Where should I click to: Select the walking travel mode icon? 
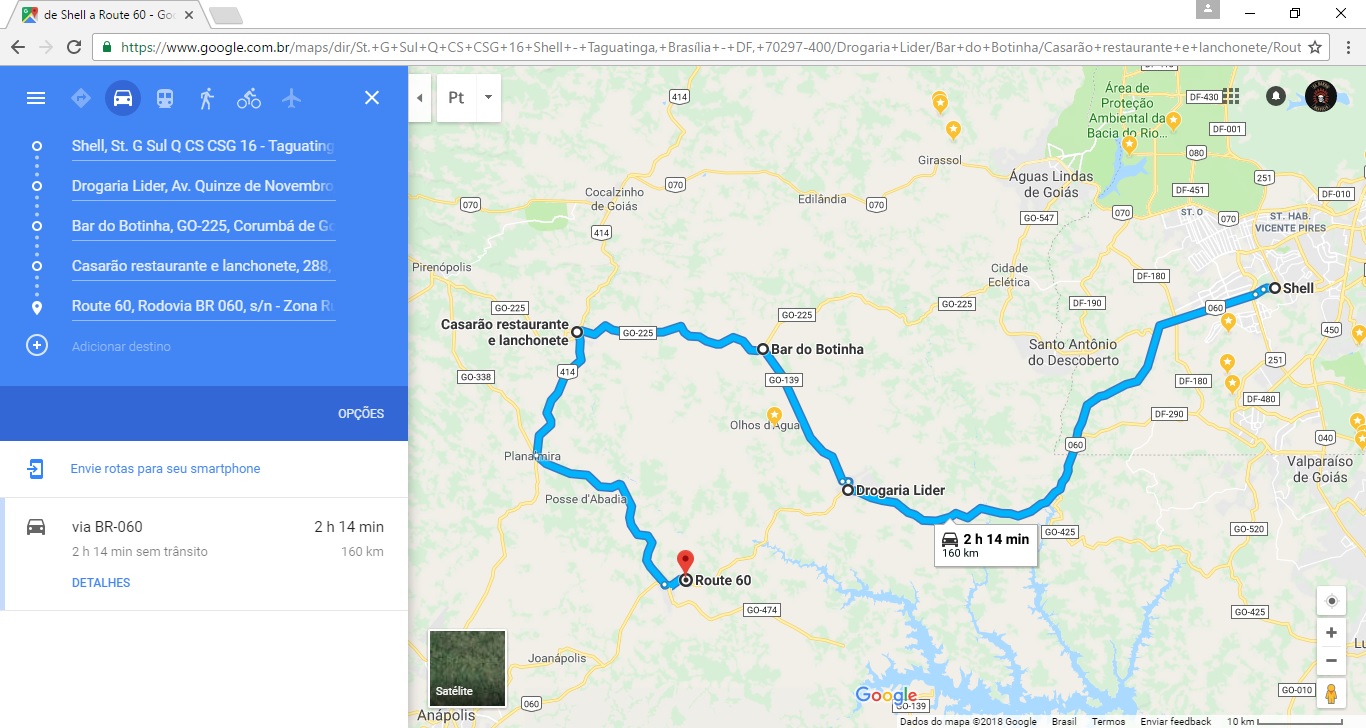click(x=207, y=98)
